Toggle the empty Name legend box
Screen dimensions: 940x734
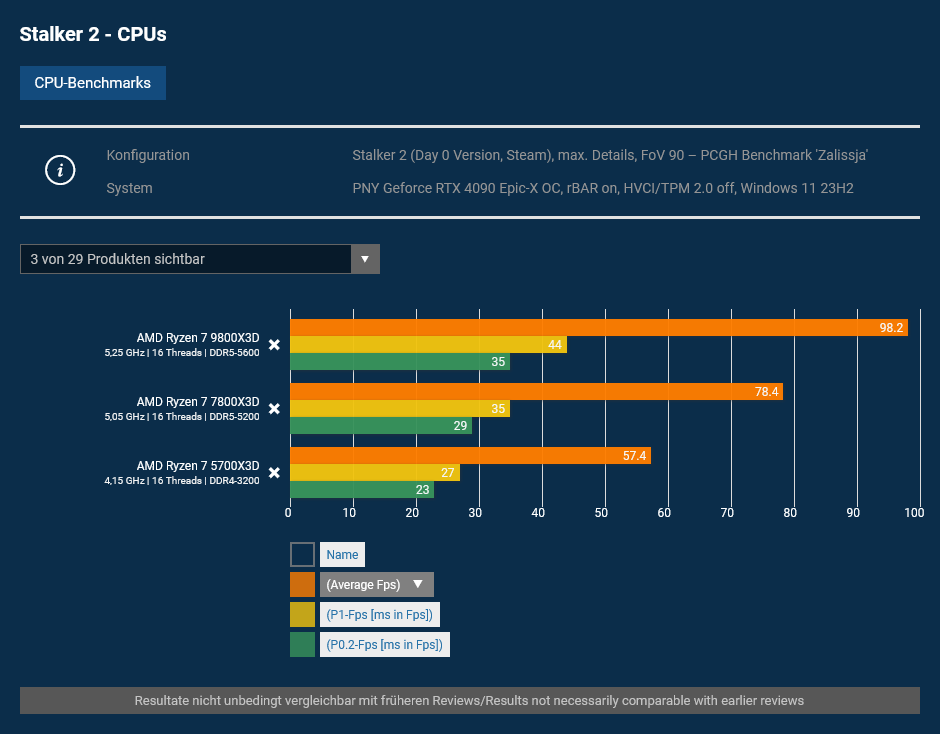pyautogui.click(x=302, y=555)
